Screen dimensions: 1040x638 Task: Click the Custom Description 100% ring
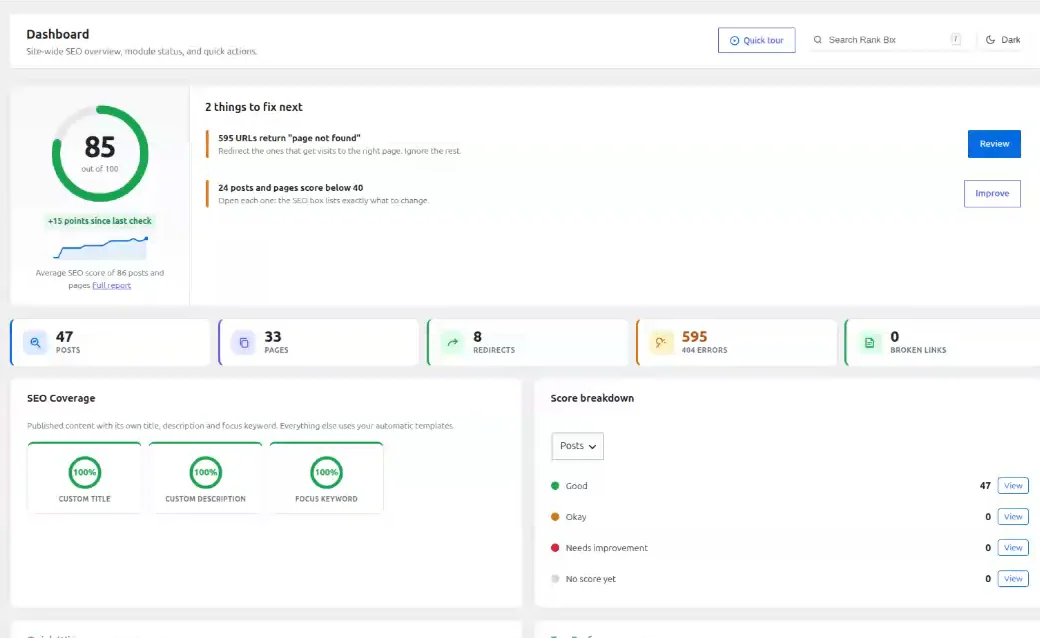click(206, 472)
